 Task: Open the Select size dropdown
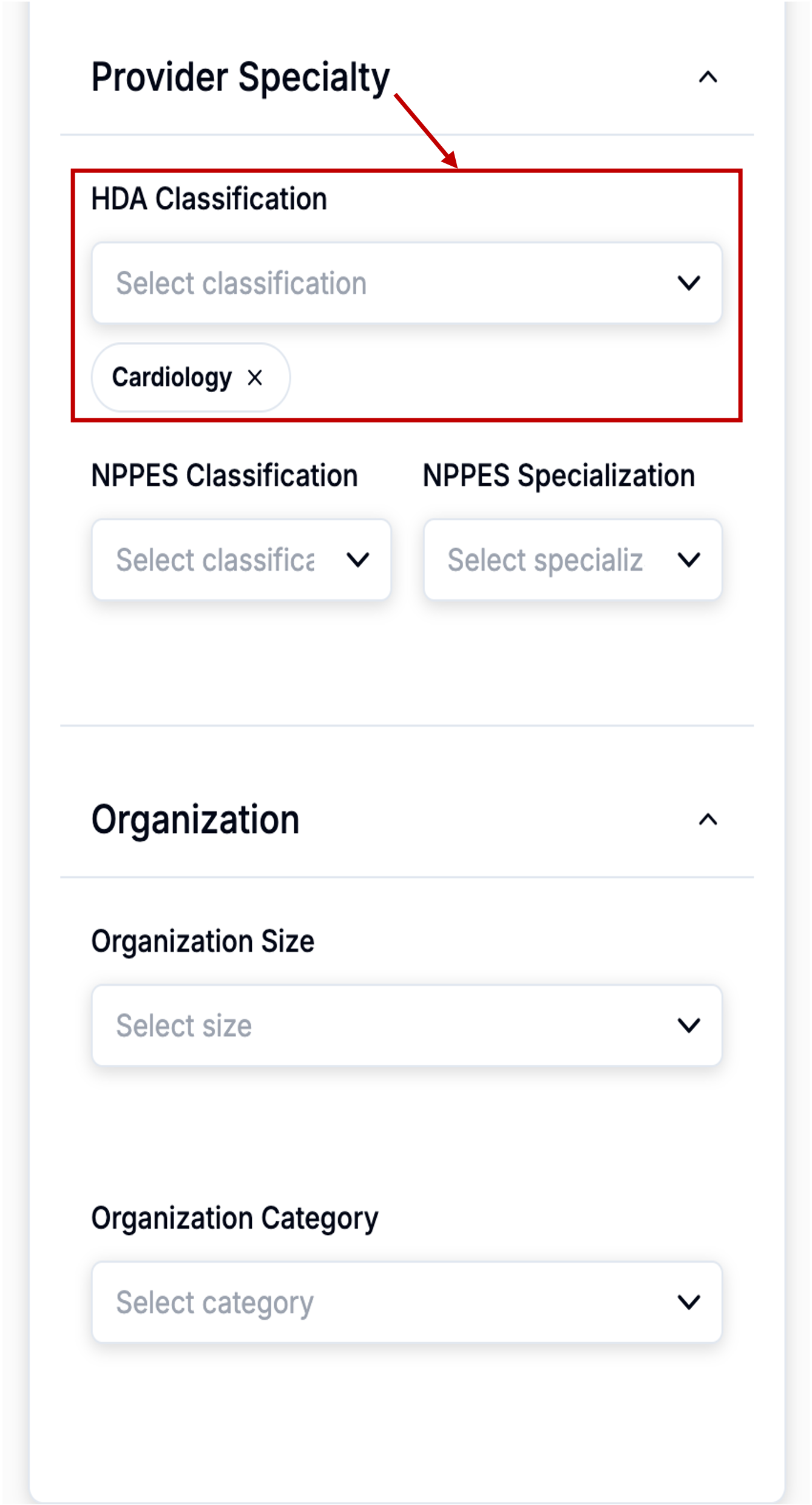[407, 1025]
